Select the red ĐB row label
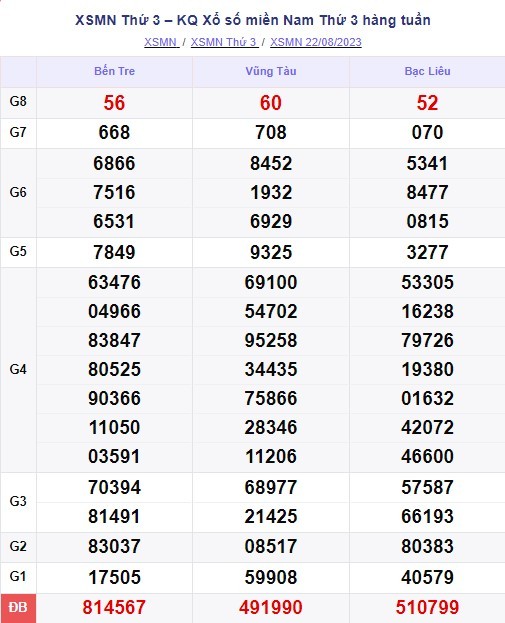 pyautogui.click(x=18, y=608)
